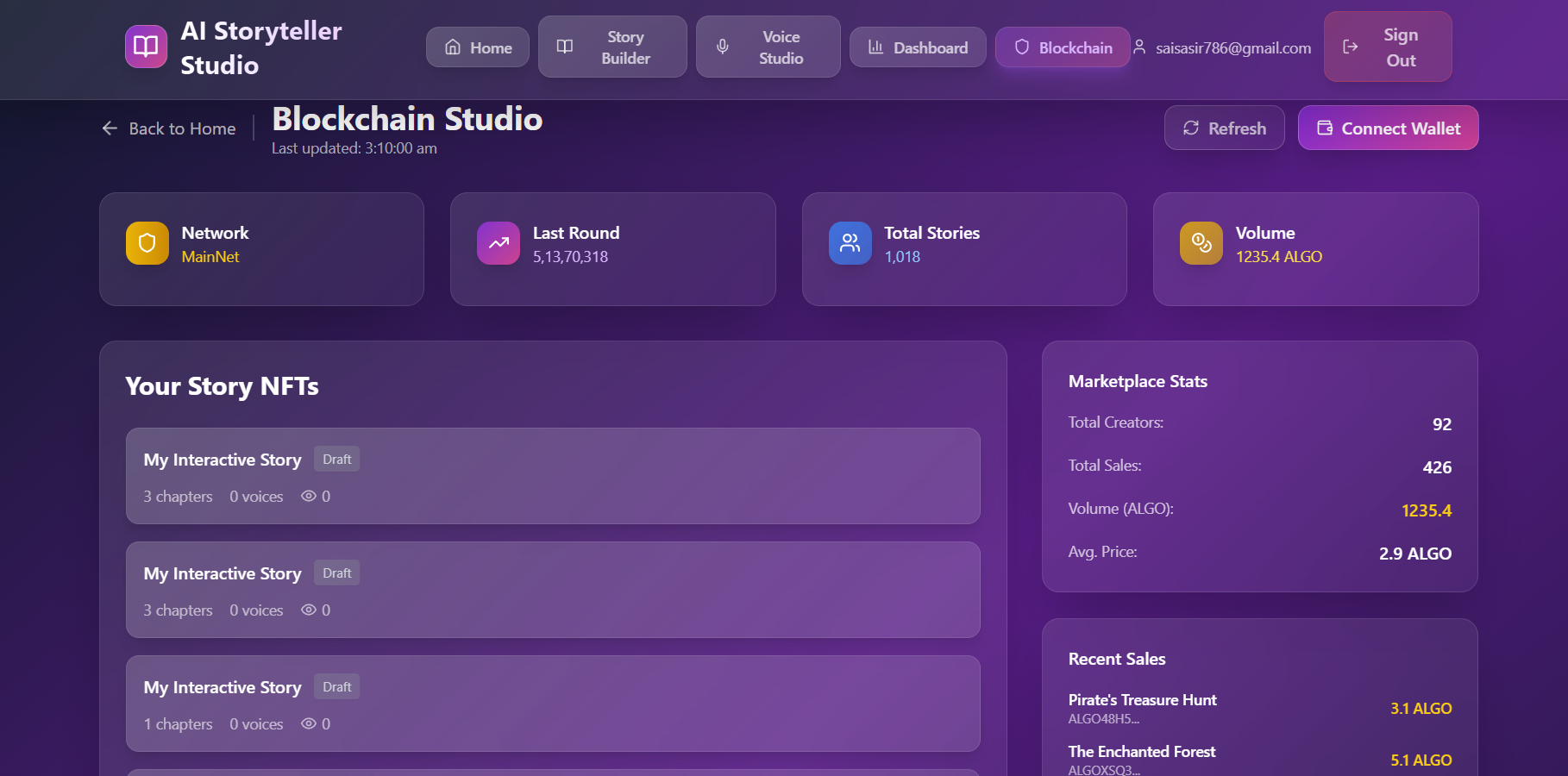The width and height of the screenshot is (1568, 776).
Task: Go to the Home nav item
Action: [x=478, y=47]
